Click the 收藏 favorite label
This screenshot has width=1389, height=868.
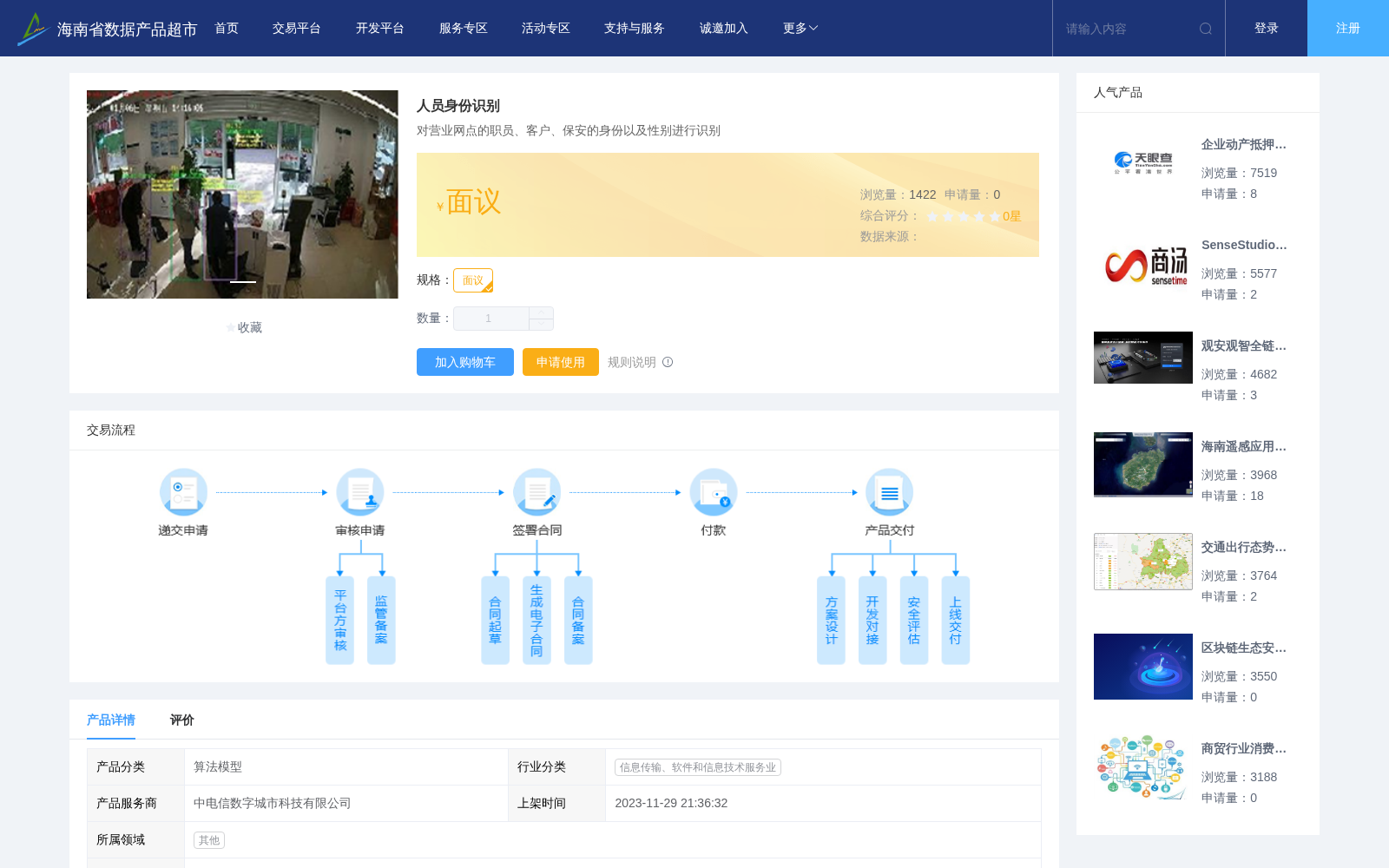tap(250, 327)
